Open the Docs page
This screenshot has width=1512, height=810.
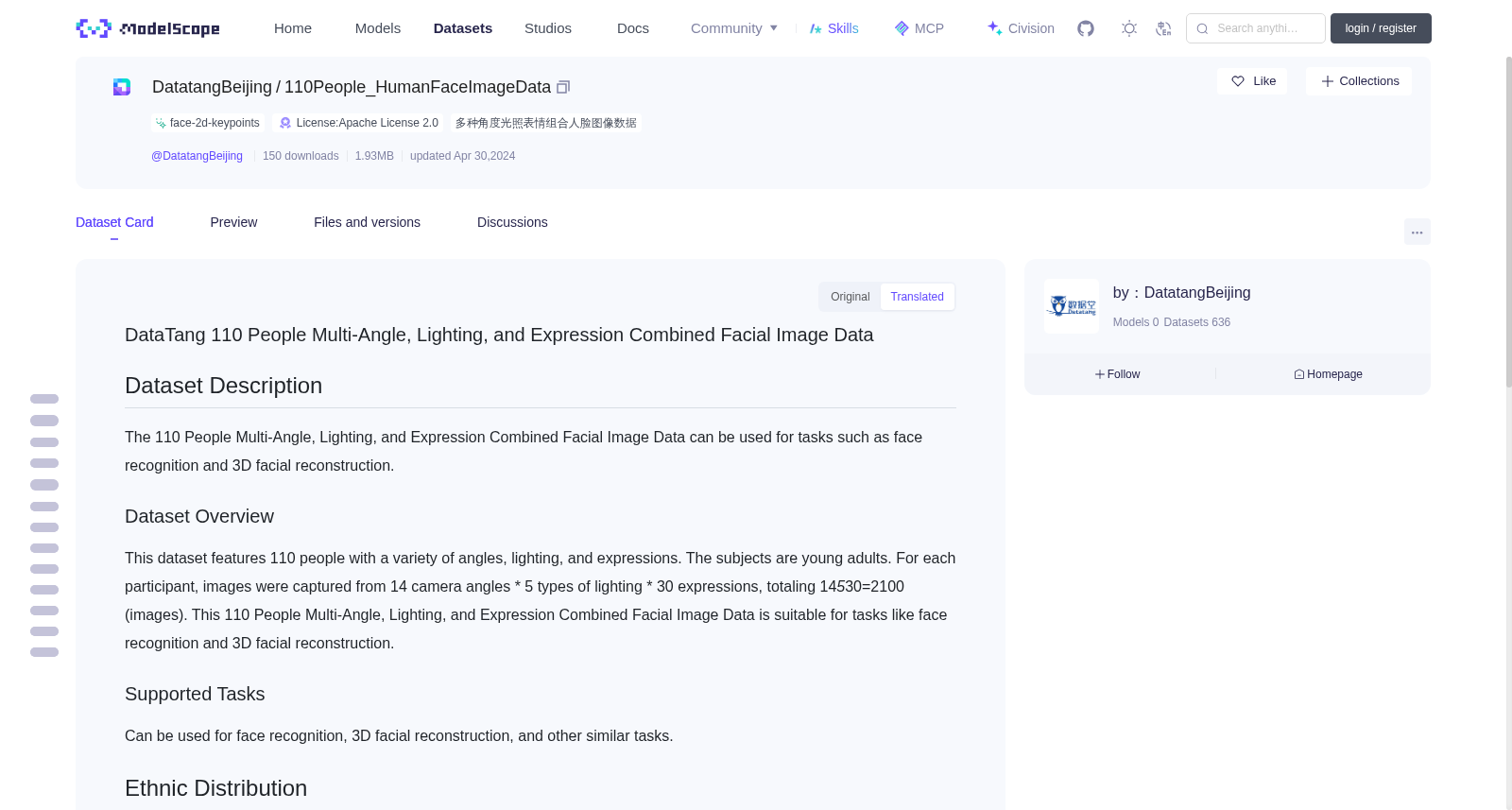point(633,28)
